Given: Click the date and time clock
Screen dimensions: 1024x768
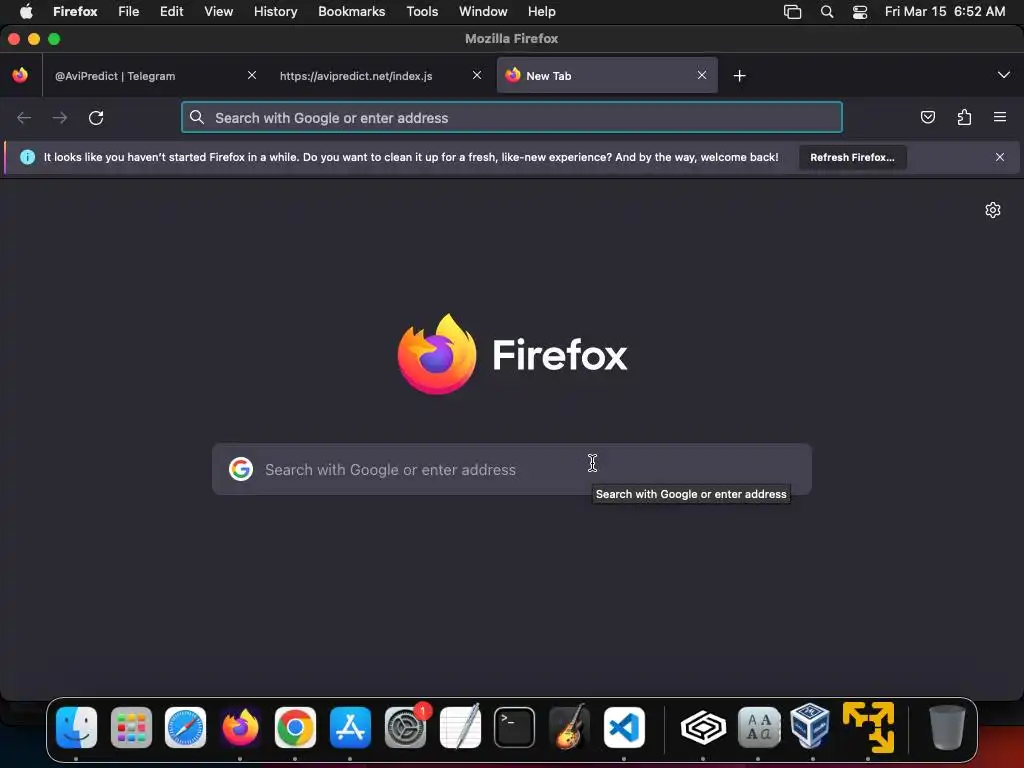Looking at the screenshot, I should (945, 11).
